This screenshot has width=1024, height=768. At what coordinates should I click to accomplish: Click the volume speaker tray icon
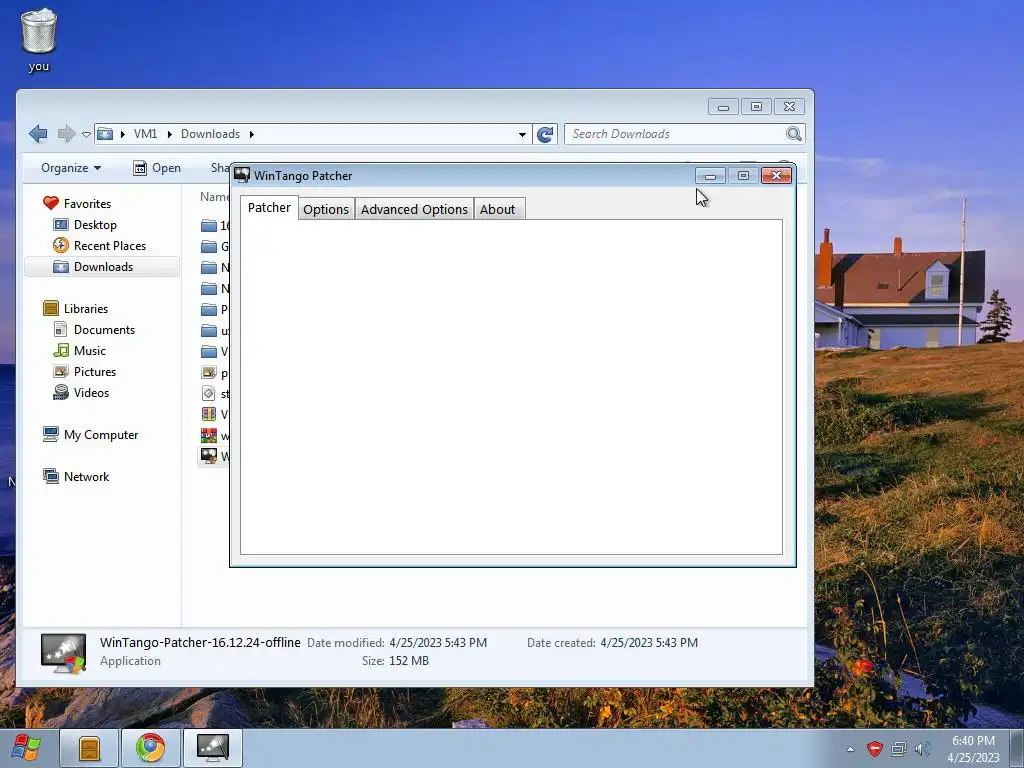[922, 749]
